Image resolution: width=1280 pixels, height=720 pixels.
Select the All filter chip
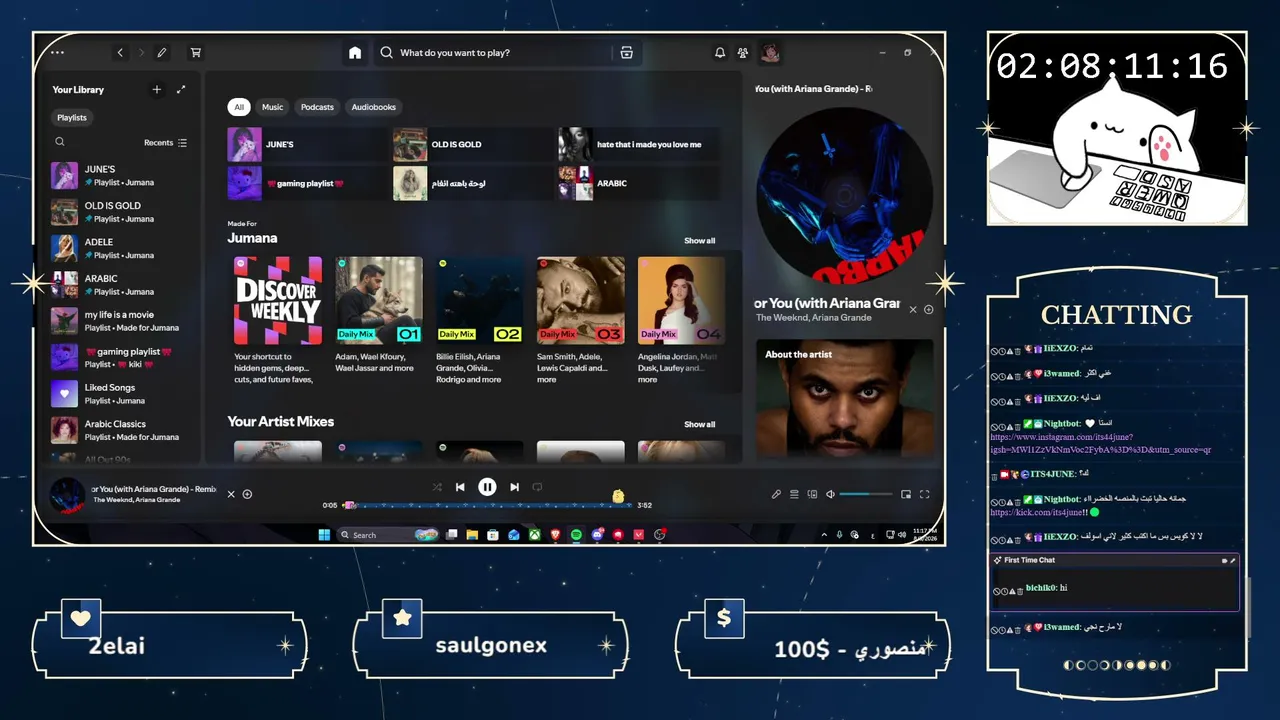(239, 107)
